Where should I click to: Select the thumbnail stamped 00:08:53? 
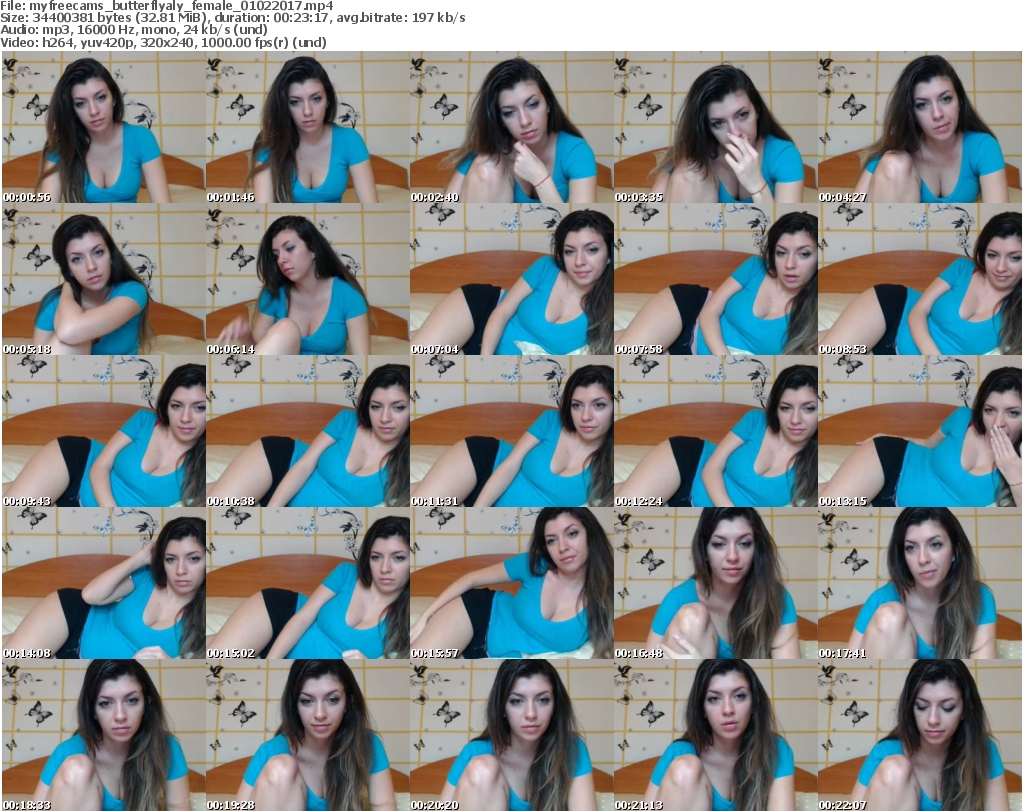click(920, 279)
